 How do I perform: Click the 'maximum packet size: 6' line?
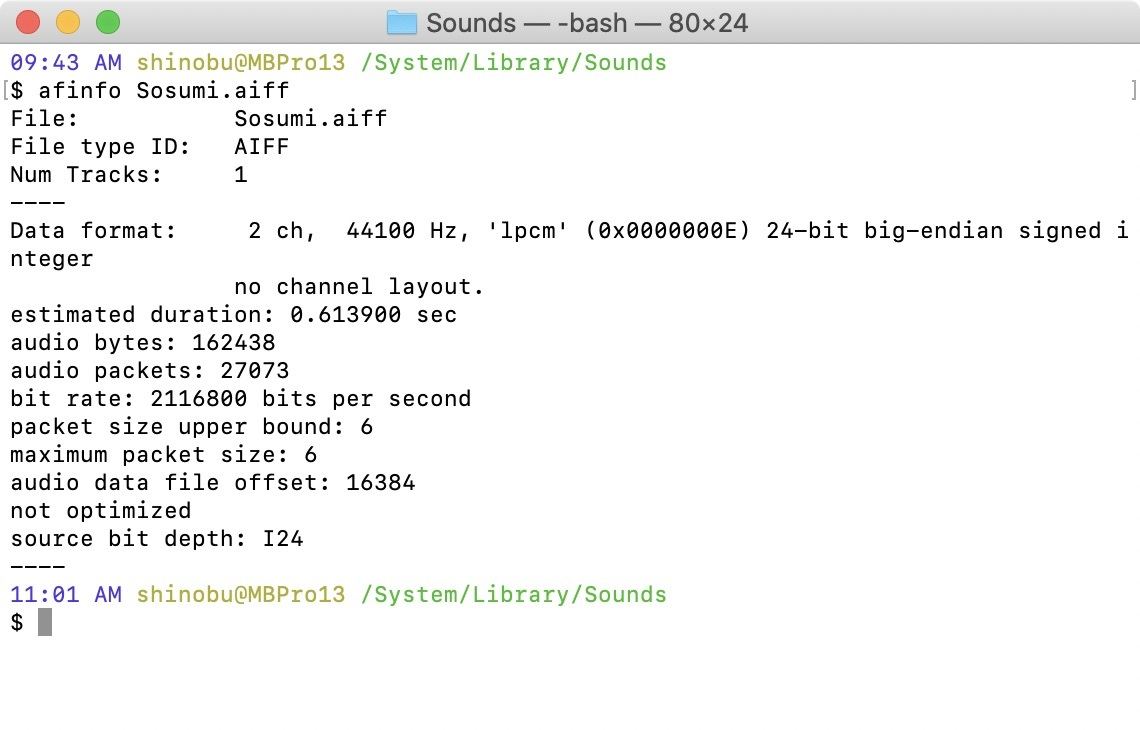click(x=164, y=454)
